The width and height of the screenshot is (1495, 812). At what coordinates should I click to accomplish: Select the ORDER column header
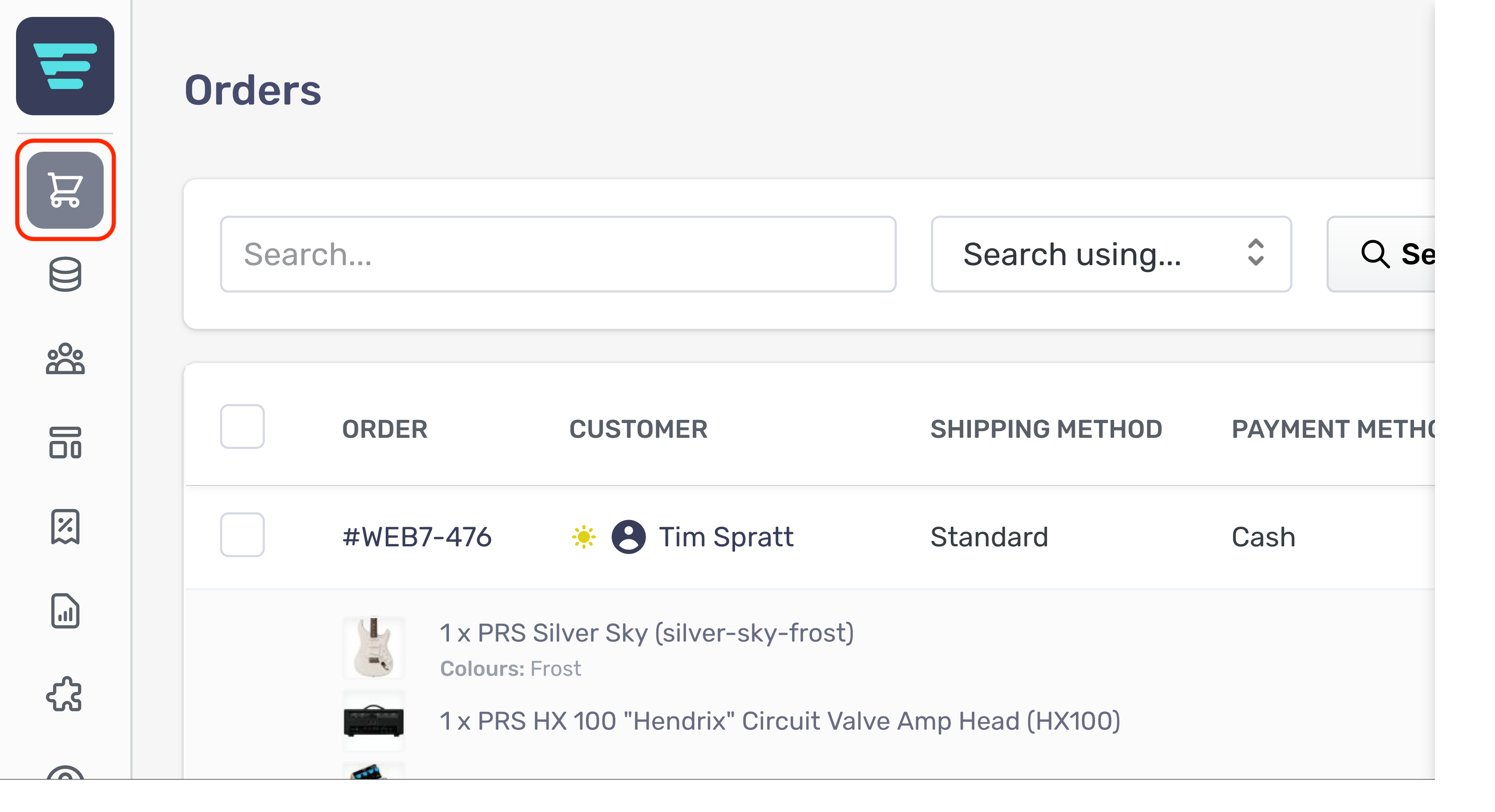pyautogui.click(x=384, y=429)
